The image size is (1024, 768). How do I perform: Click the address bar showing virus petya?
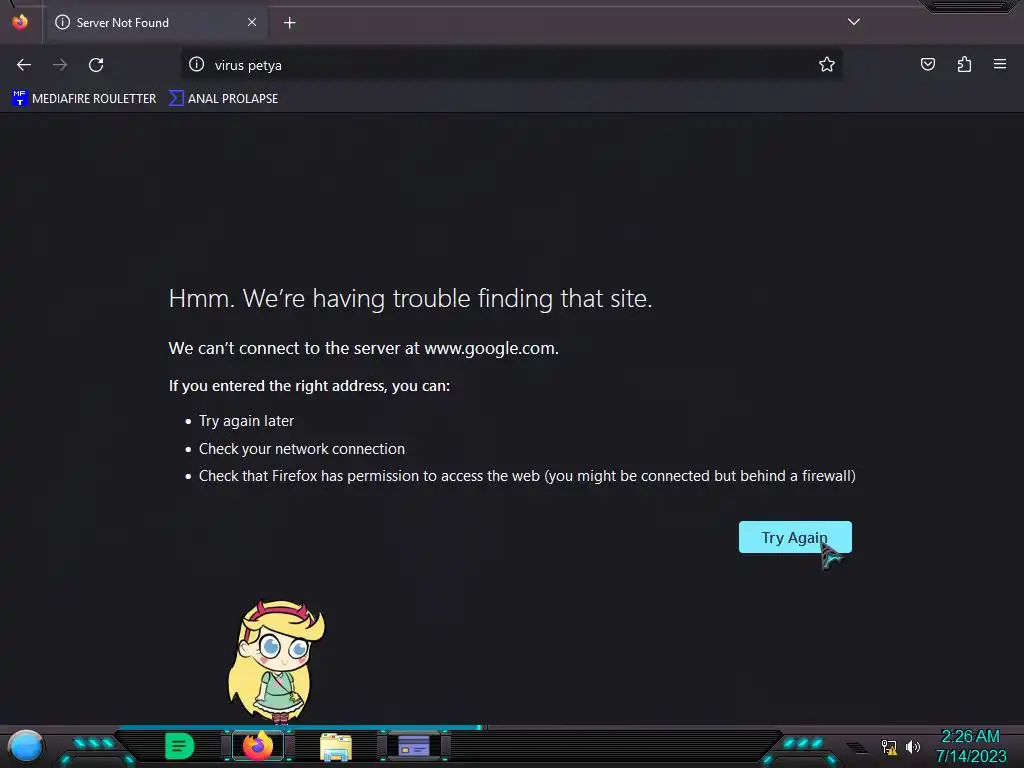[x=509, y=65]
